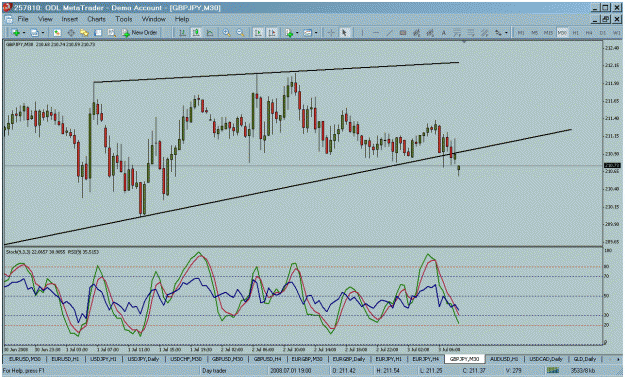
Task: Switch to the USDJPY,Daily chart tab
Action: pyautogui.click(x=143, y=359)
